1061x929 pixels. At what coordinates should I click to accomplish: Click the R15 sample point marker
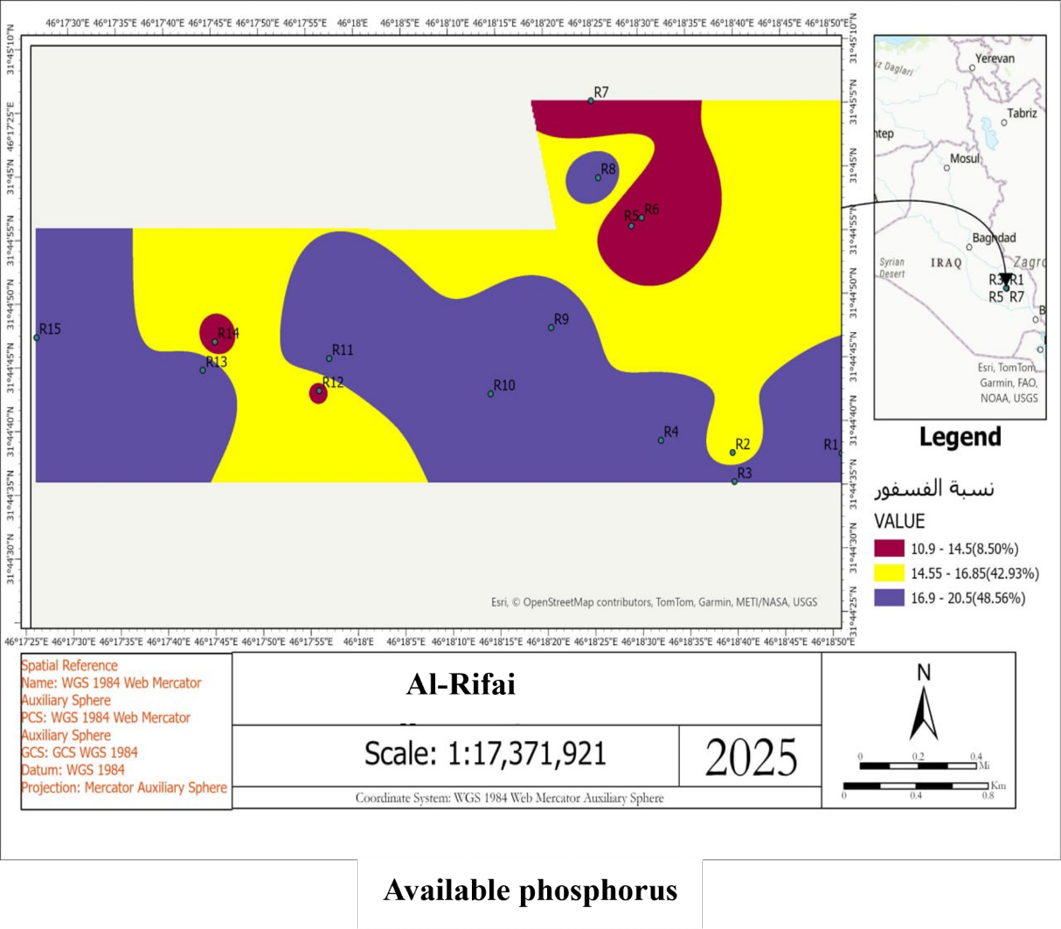click(37, 338)
